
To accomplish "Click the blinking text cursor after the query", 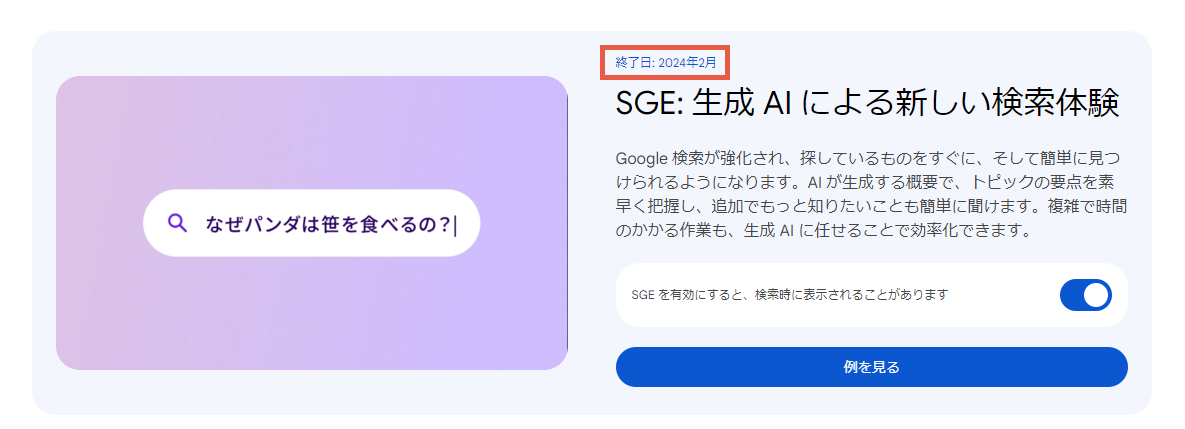I will [x=455, y=224].
